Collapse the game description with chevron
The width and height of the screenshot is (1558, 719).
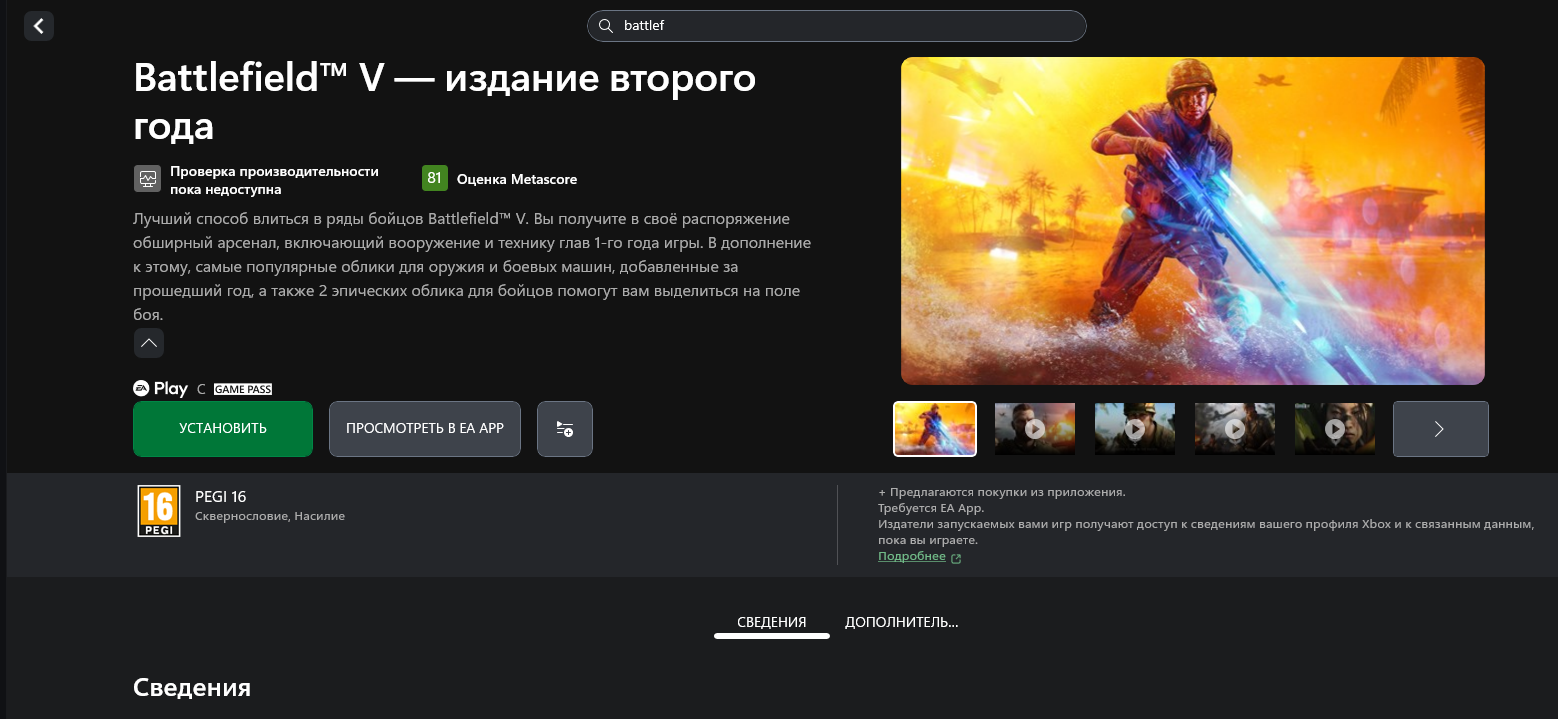(x=149, y=343)
